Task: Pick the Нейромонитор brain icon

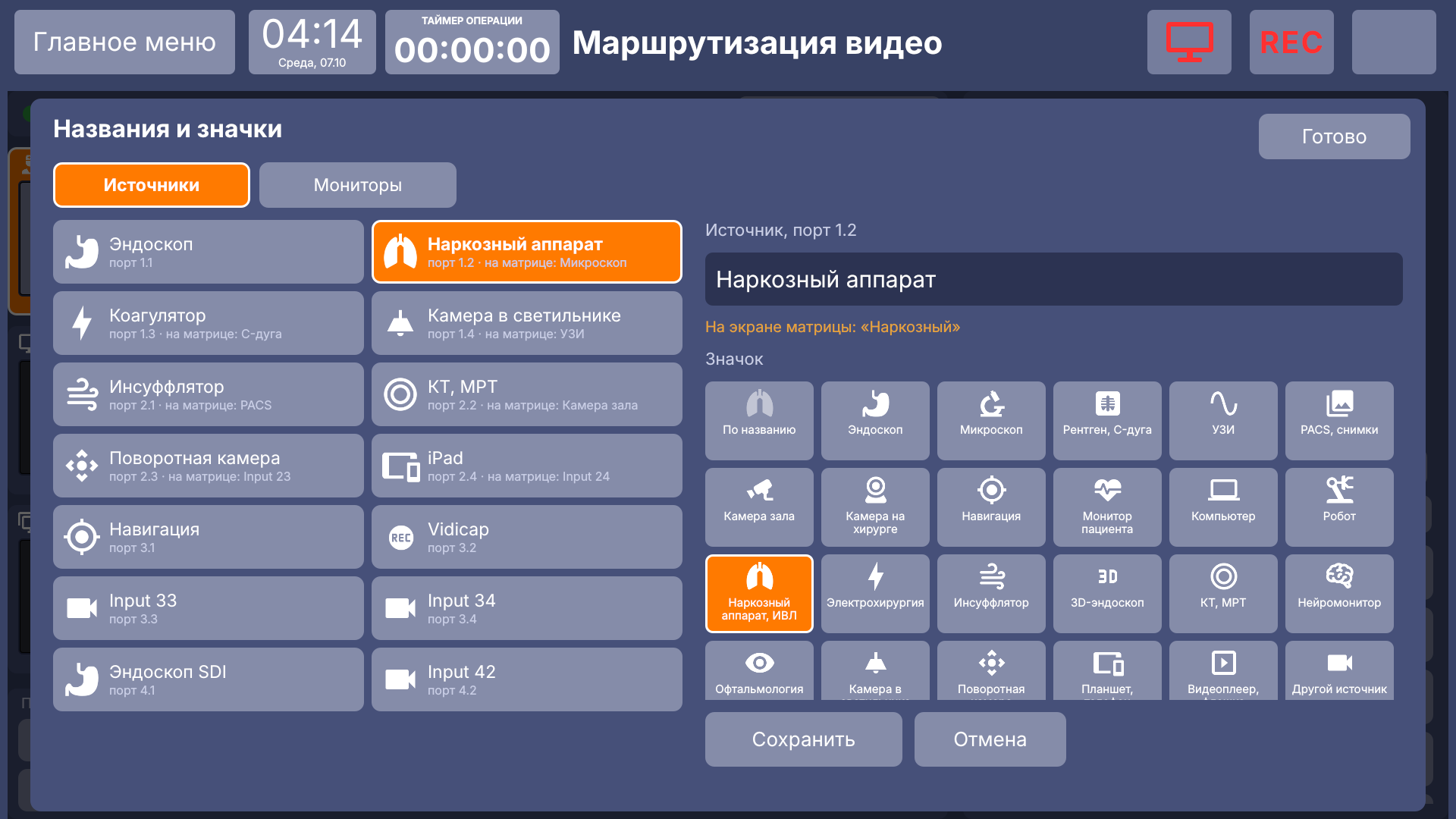Action: coord(1339,593)
